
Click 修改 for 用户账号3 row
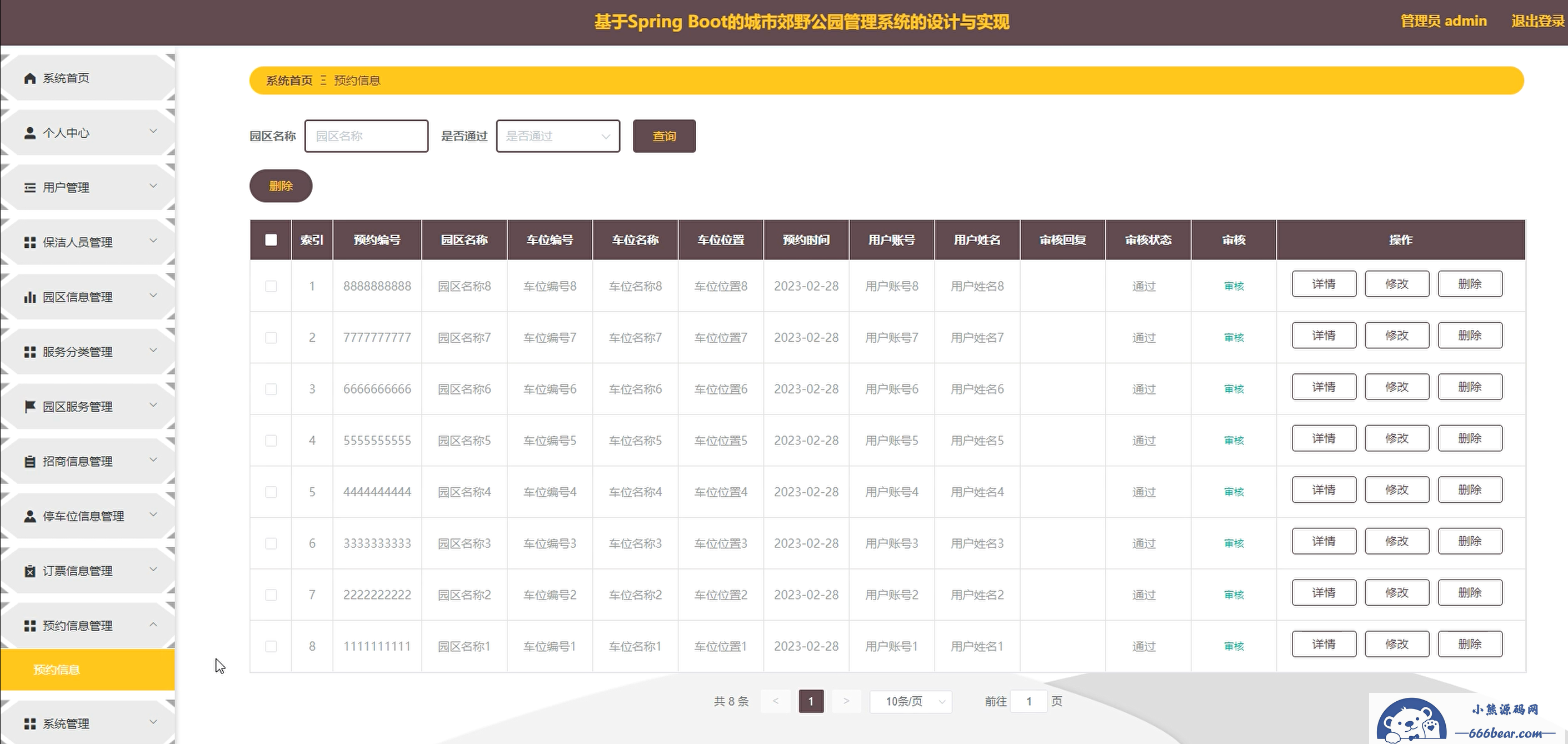[x=1397, y=541]
